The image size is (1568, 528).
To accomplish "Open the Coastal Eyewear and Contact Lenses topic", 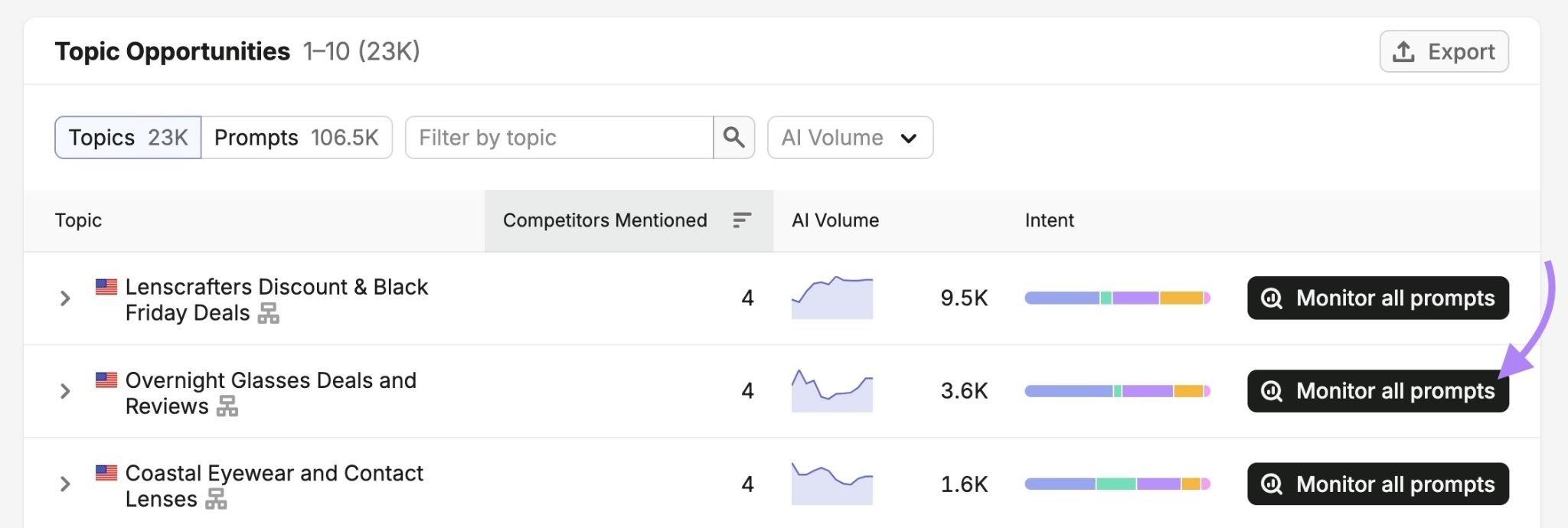I will click(x=274, y=486).
